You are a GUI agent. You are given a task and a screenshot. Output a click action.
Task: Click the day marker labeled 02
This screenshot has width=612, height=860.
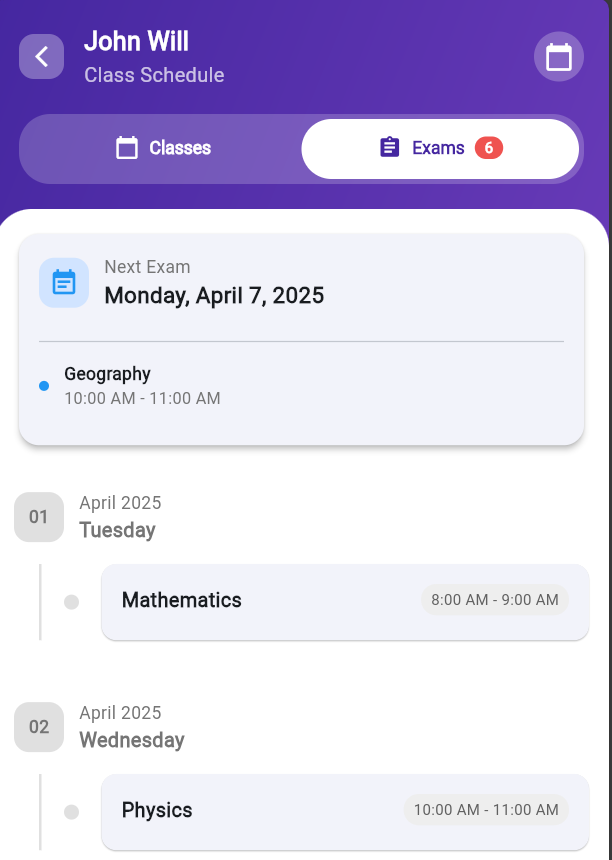tap(38, 727)
